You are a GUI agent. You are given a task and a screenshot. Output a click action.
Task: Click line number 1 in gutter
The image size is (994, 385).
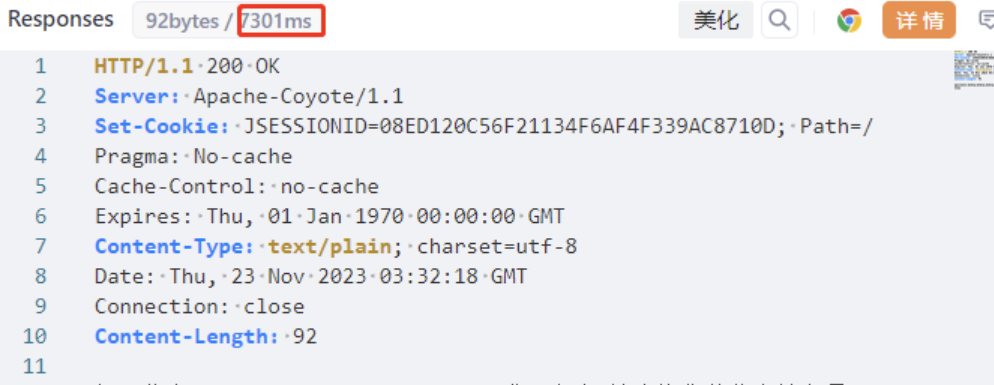click(x=41, y=66)
